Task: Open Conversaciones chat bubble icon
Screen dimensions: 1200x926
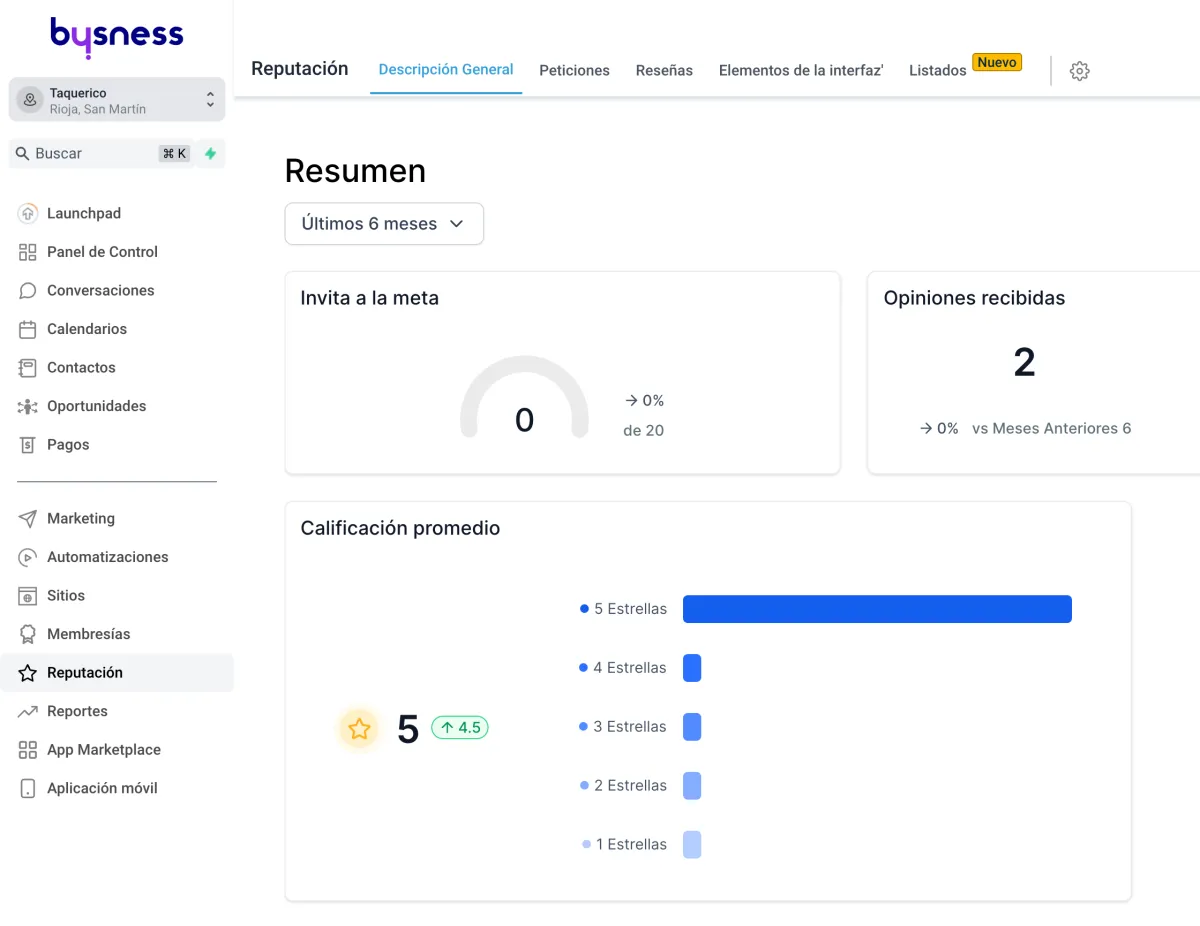Action: [28, 291]
